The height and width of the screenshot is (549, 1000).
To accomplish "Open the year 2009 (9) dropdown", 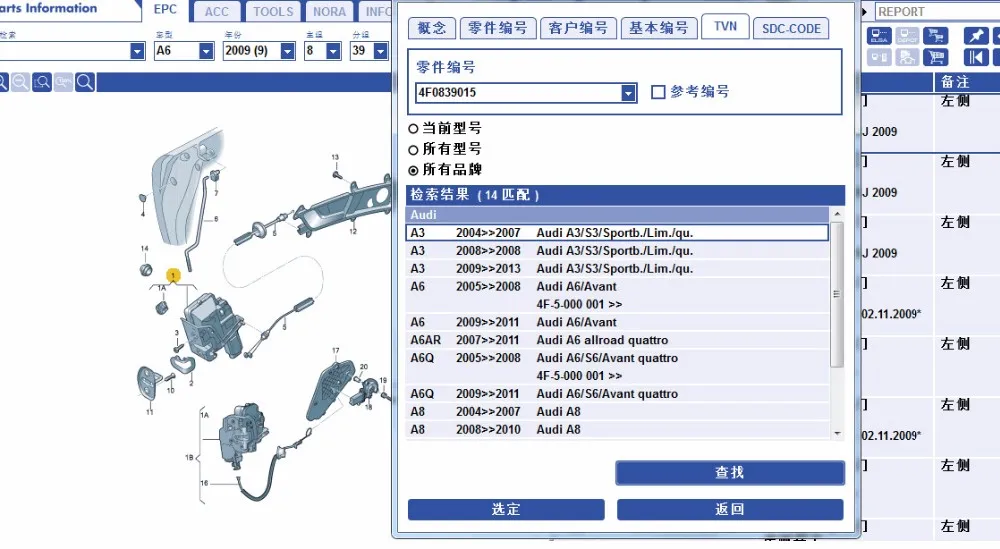I will coord(288,51).
